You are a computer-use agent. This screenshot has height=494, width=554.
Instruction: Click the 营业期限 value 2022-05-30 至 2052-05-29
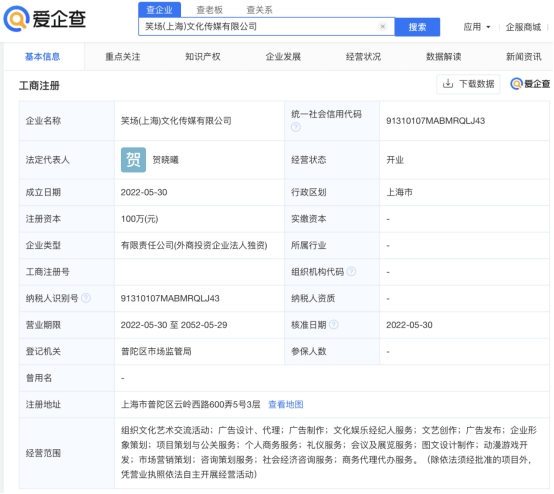click(x=174, y=325)
